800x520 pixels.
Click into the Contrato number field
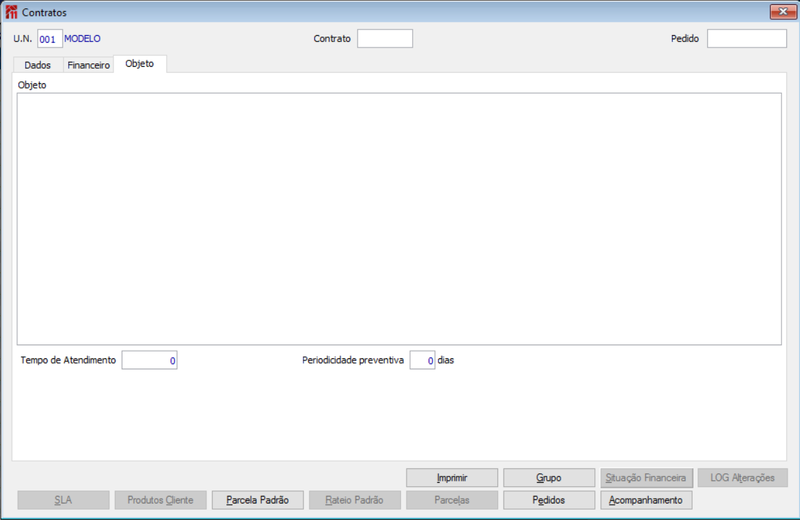click(385, 39)
